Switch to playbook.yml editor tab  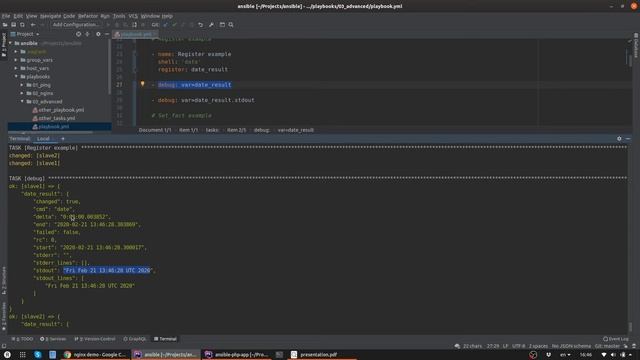[136, 34]
